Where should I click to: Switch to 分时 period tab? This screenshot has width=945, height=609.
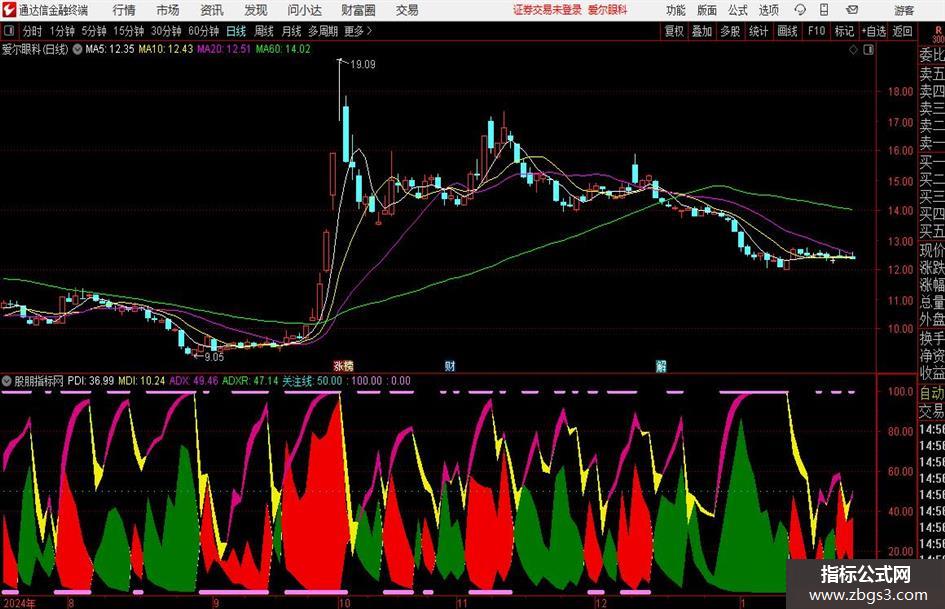32,31
